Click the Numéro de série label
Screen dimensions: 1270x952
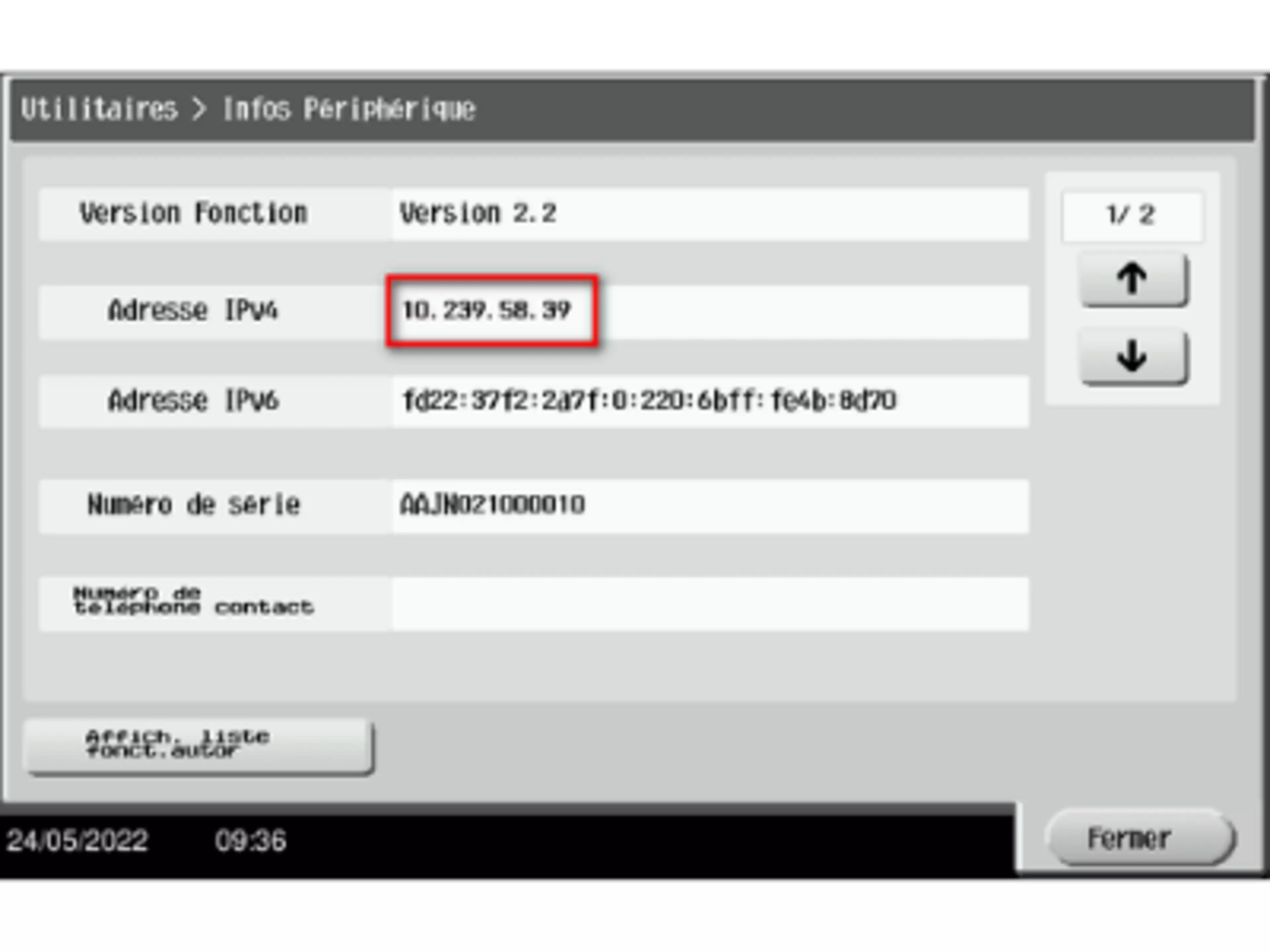193,505
